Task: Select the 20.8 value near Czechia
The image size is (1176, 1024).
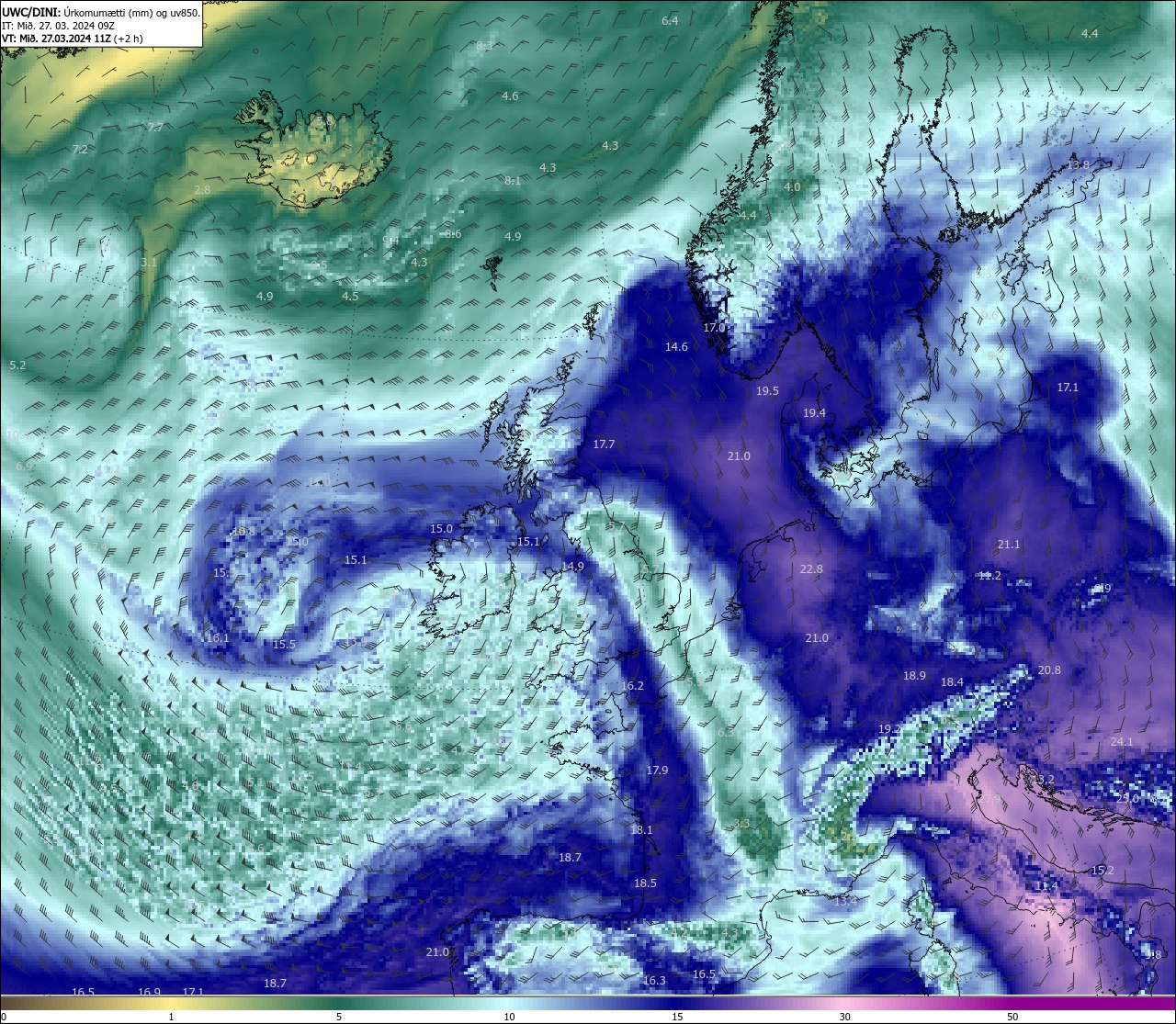Action: coord(1049,670)
